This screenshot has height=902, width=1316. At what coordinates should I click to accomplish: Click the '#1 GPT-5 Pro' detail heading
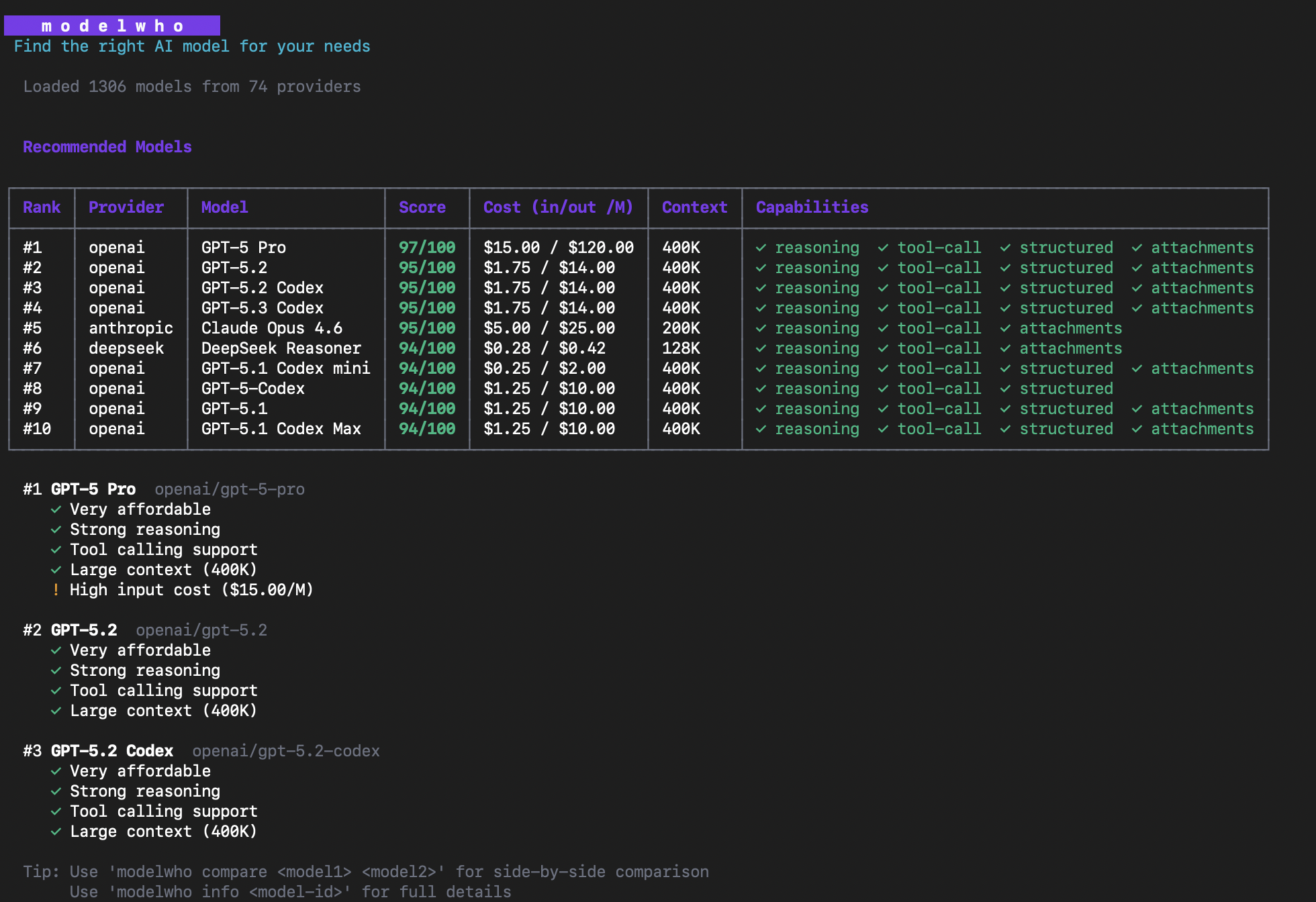(79, 489)
